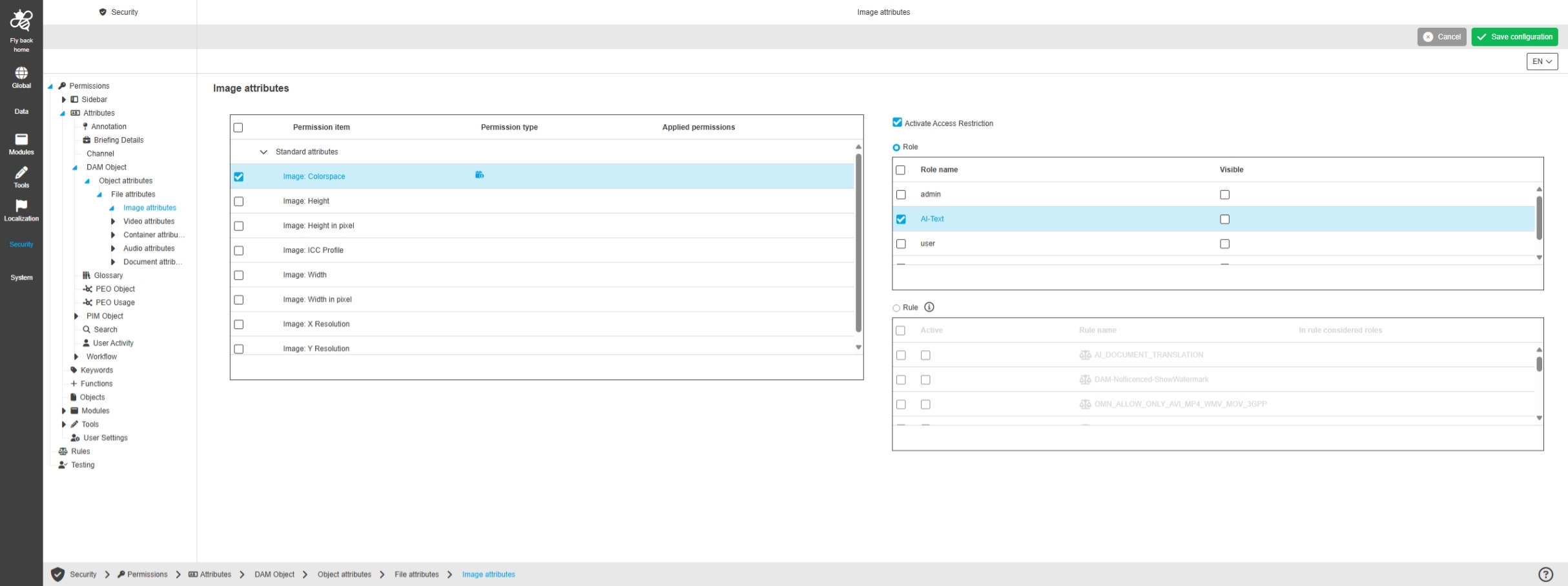Select the Rule radio button

[x=896, y=308]
